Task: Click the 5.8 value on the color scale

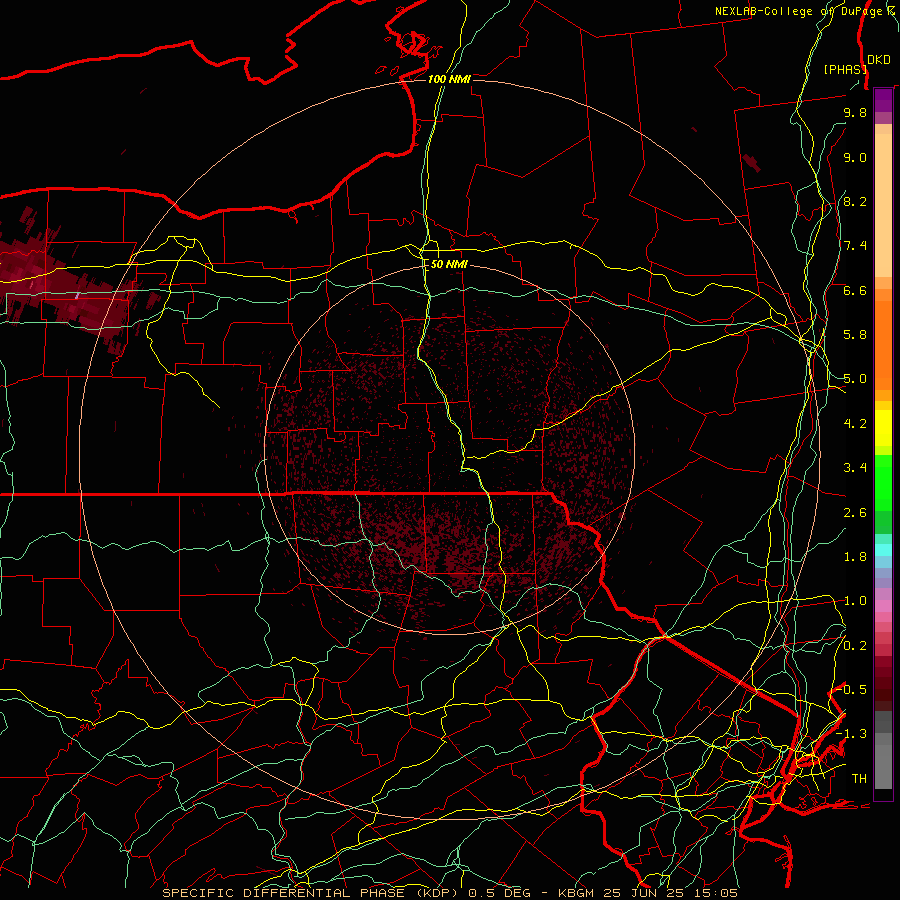Action: click(855, 335)
